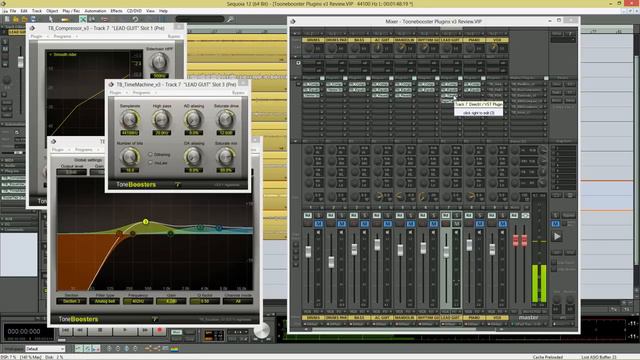The width and height of the screenshot is (640, 360).
Task: Click DRUMS track name label in Mixer
Action: coord(313,40)
